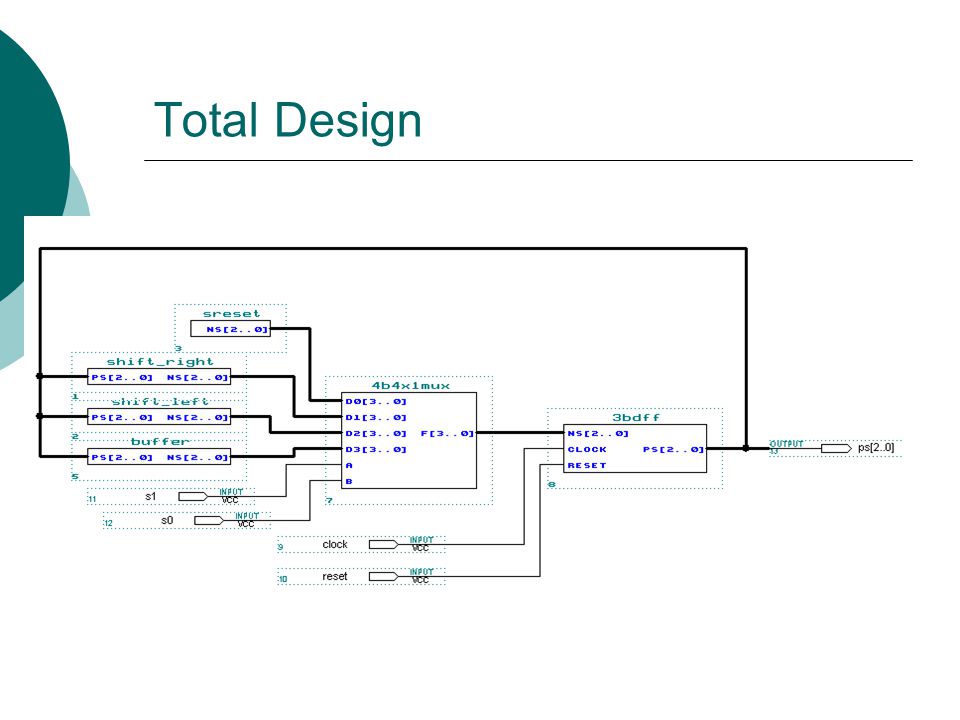Click mux select port B
Screen dimensions: 960x720
tap(349, 481)
